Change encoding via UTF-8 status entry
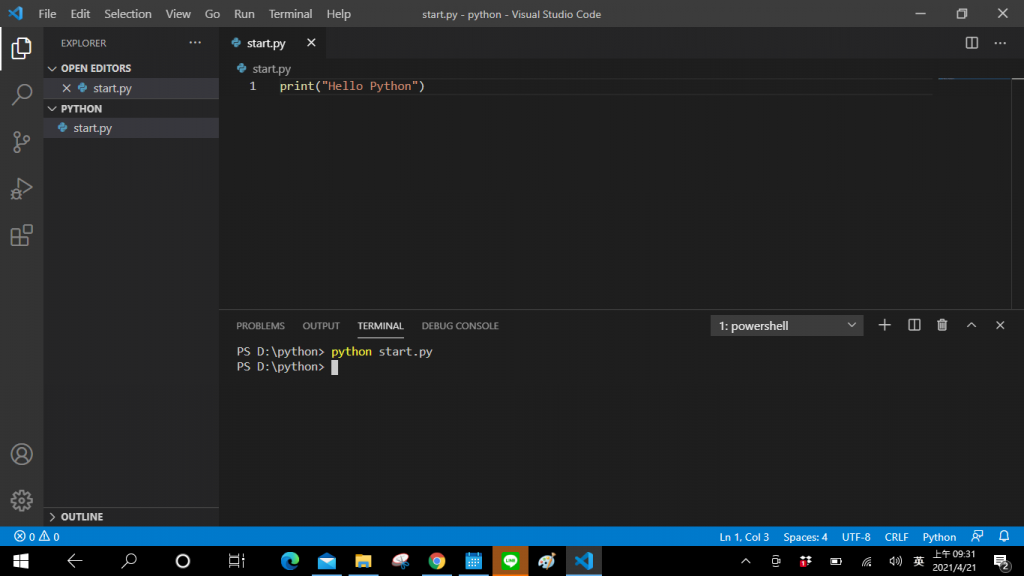Image resolution: width=1024 pixels, height=576 pixels. pyautogui.click(x=856, y=537)
